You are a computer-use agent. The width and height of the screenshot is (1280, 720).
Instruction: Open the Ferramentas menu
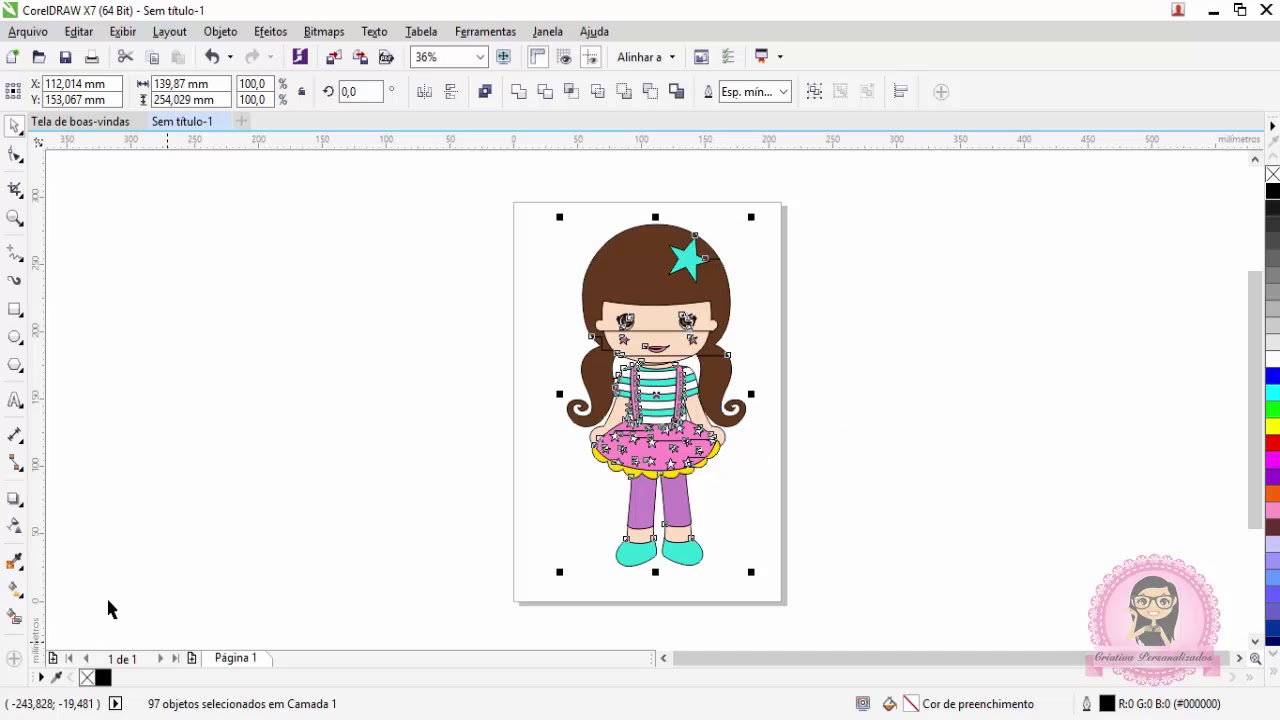(x=485, y=31)
